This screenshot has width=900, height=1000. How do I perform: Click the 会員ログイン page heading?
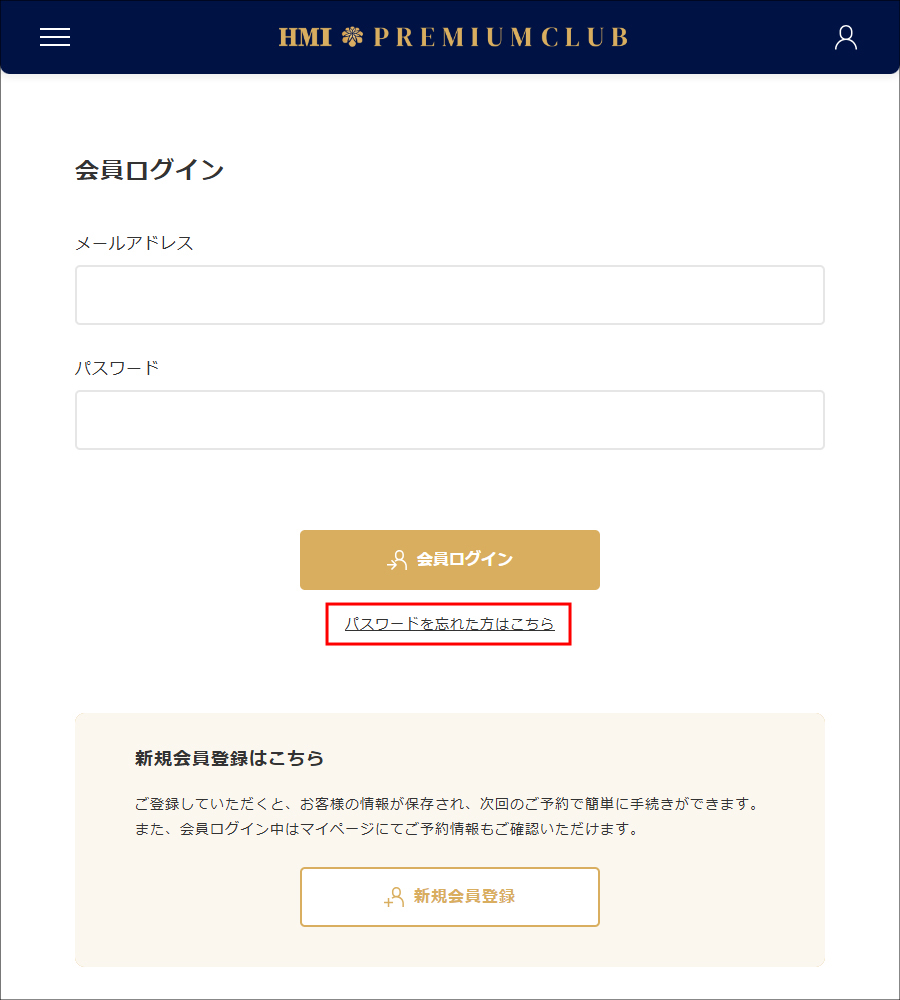tap(149, 170)
